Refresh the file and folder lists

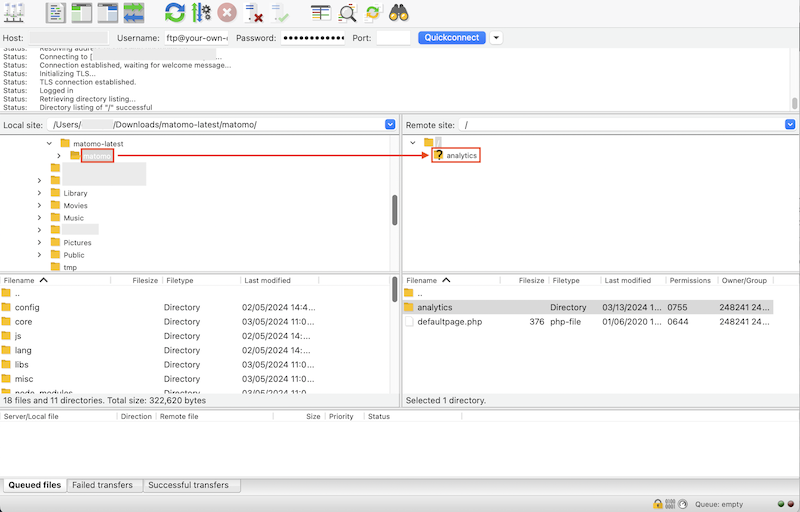click(175, 13)
